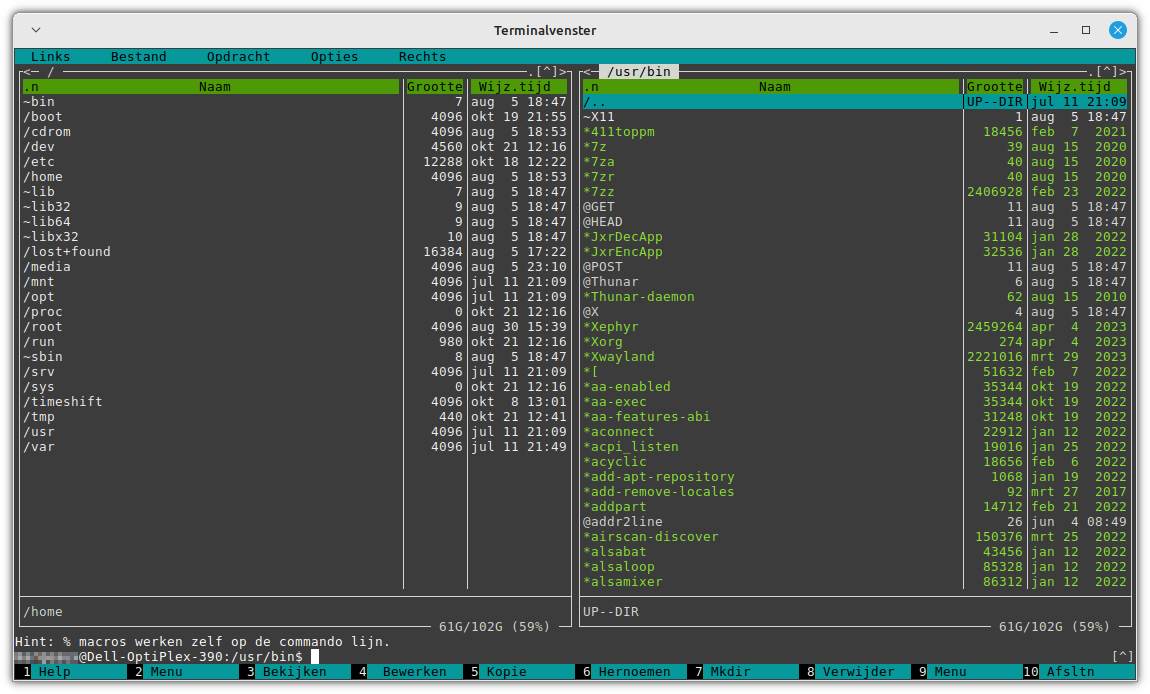1150x694 pixels.
Task: Sort right panel by Naam column
Action: click(774, 87)
